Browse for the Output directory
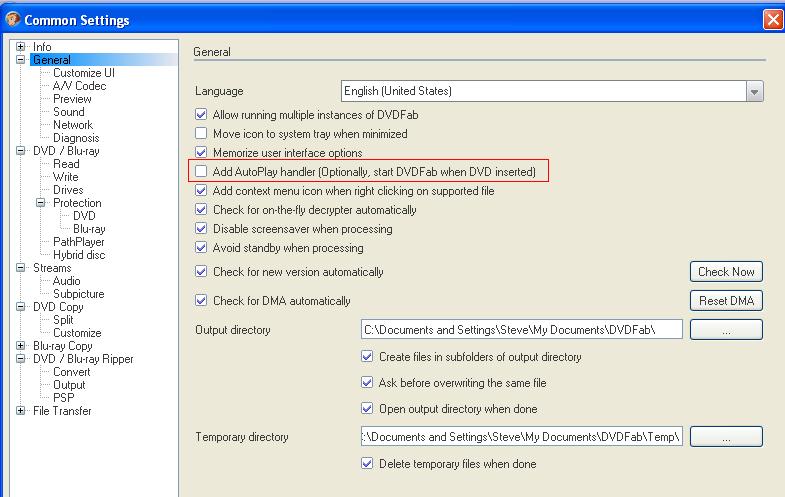Viewport: 785px width, 497px height. point(726,330)
